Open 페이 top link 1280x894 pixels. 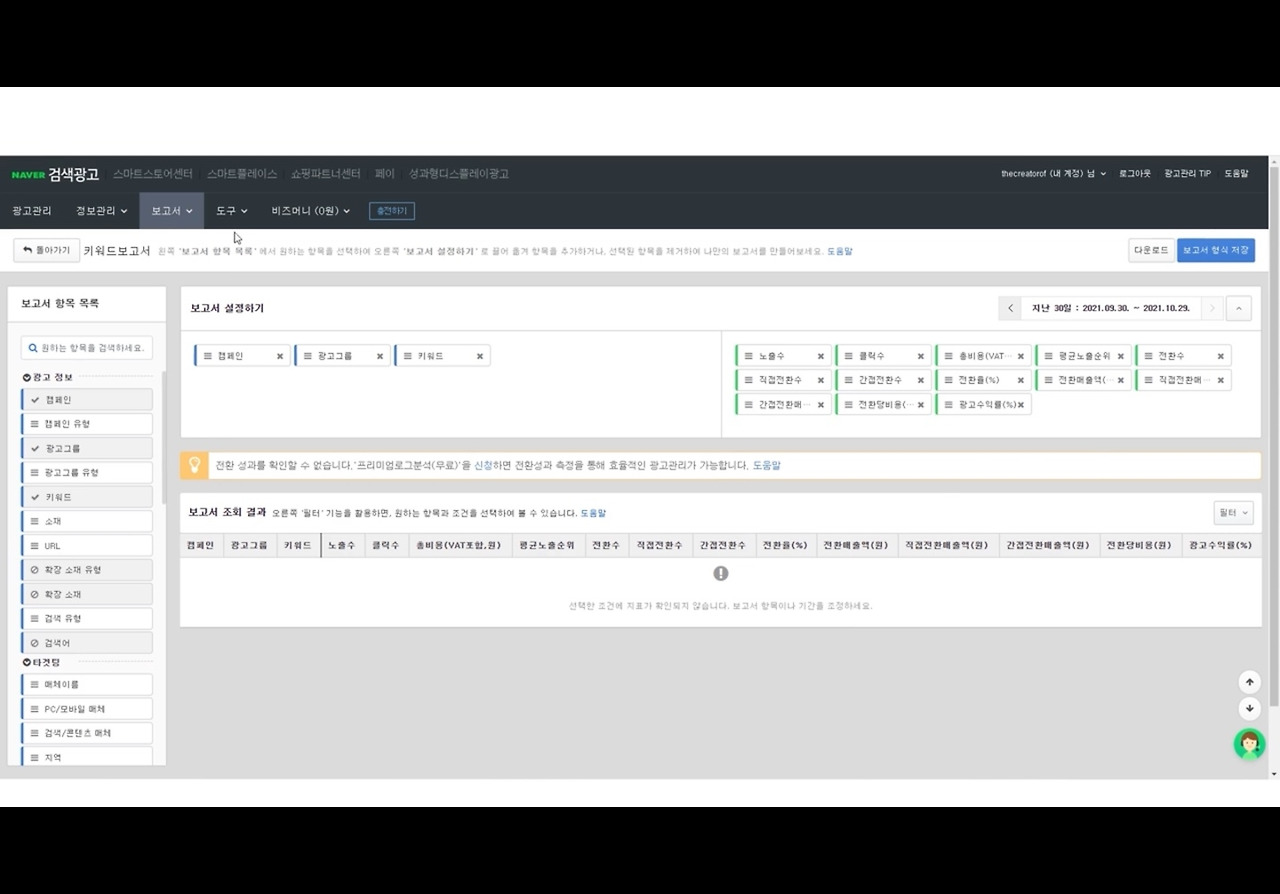click(385, 174)
